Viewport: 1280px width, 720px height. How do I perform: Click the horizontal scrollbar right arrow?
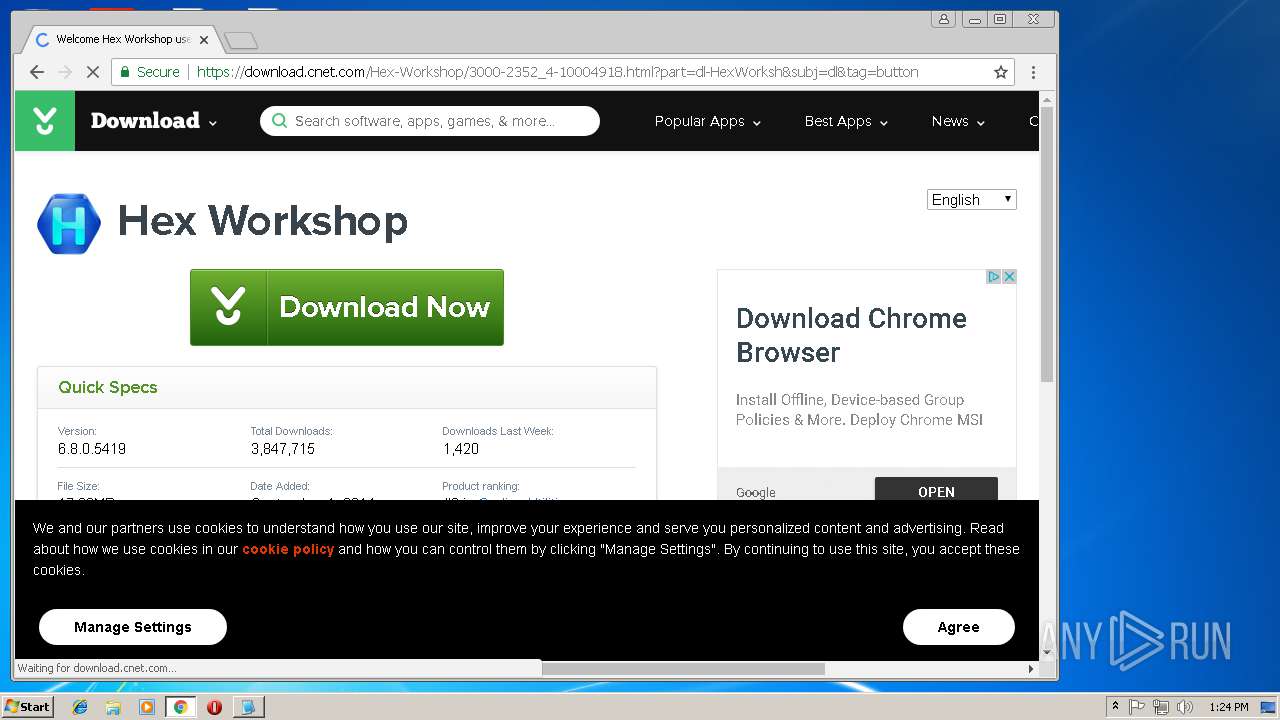point(1031,668)
